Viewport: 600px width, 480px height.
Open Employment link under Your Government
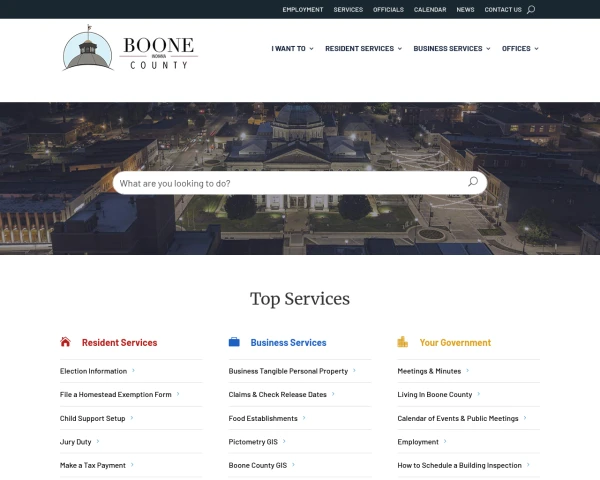pos(418,442)
